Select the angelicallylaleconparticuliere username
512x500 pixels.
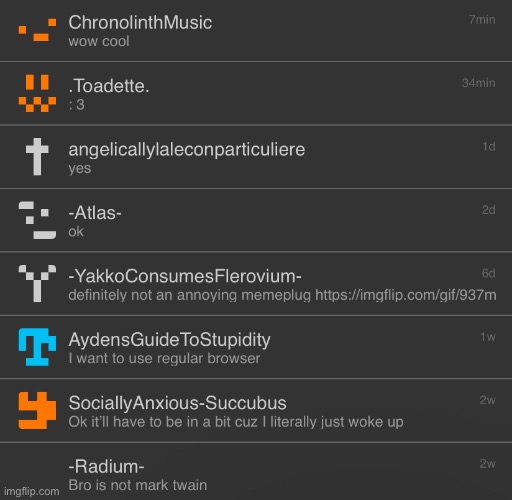pyautogui.click(x=187, y=150)
